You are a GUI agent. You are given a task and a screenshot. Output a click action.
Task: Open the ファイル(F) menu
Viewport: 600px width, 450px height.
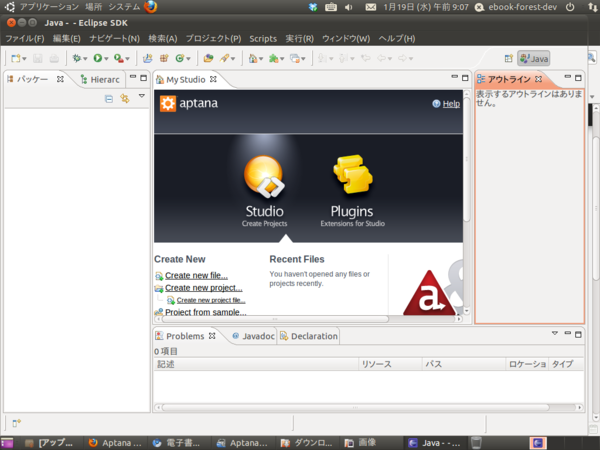25,39
